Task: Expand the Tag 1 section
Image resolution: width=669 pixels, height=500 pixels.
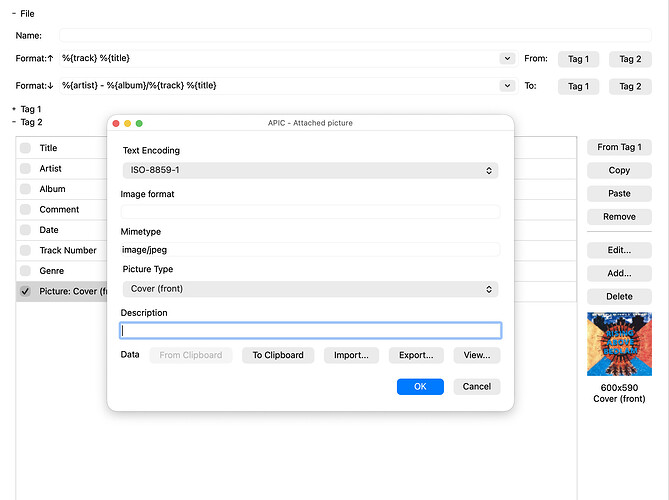Action: (14, 109)
